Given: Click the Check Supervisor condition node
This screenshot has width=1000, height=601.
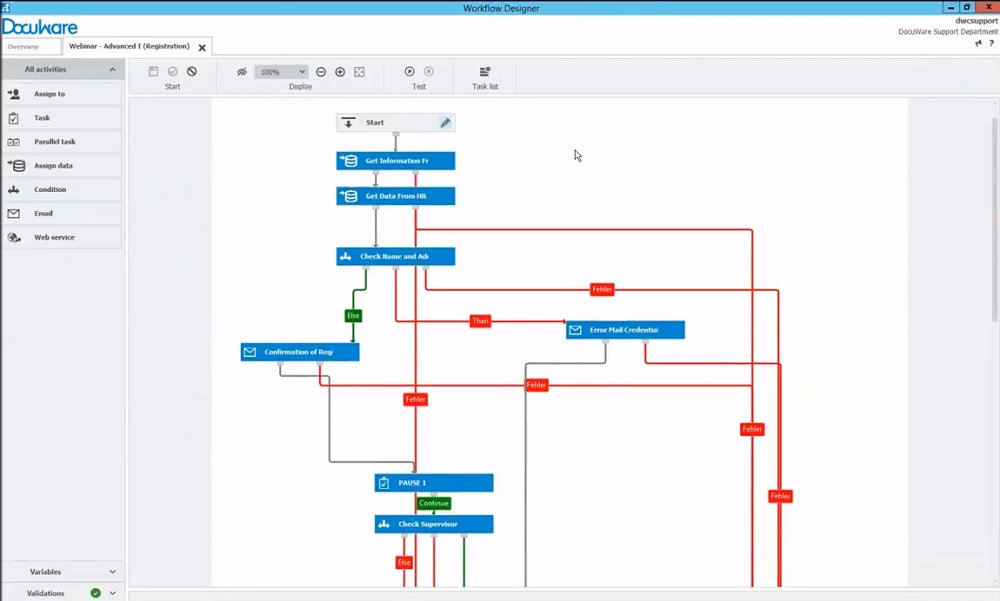Looking at the screenshot, I should click(x=433, y=524).
